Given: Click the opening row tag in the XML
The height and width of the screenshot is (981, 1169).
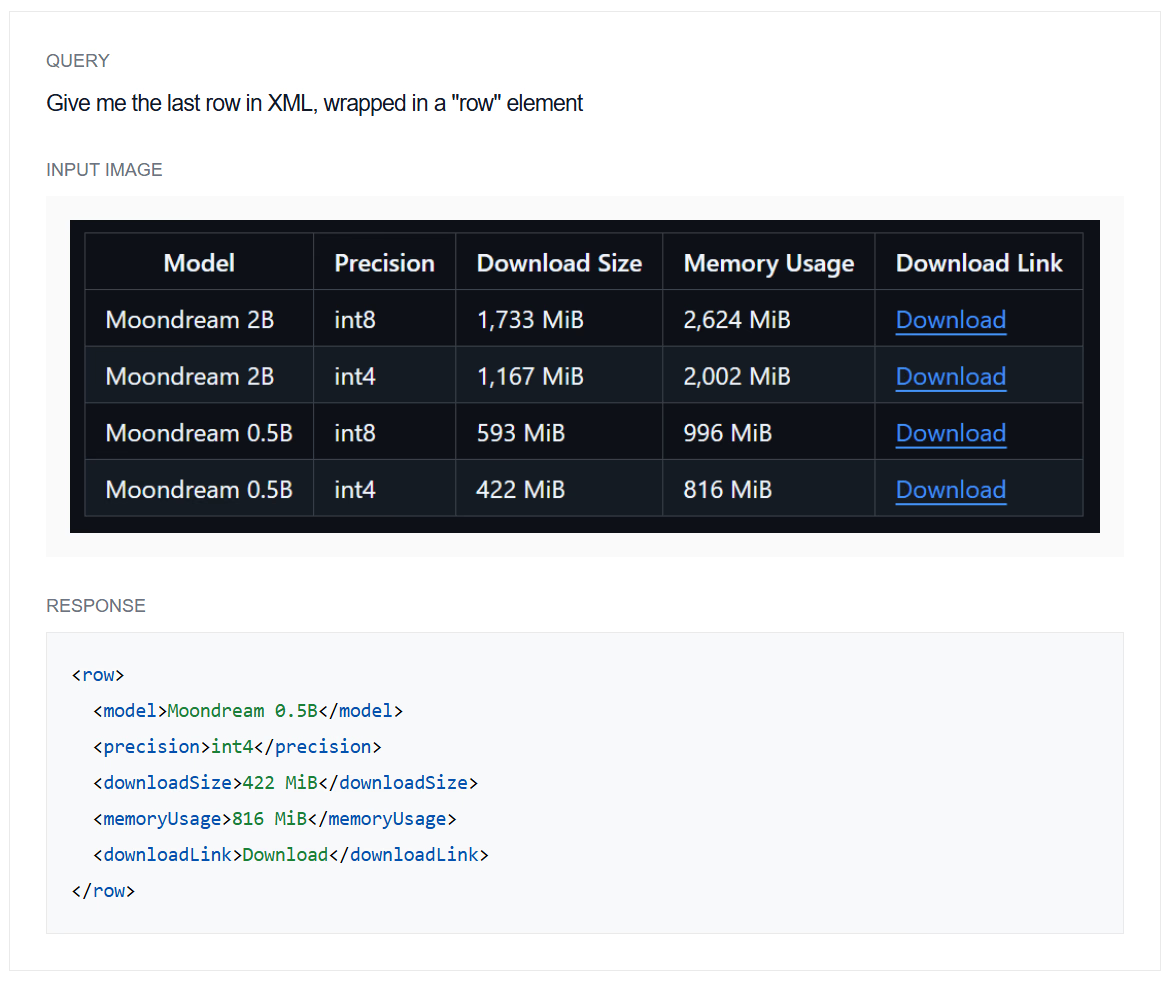Looking at the screenshot, I should point(97,674).
